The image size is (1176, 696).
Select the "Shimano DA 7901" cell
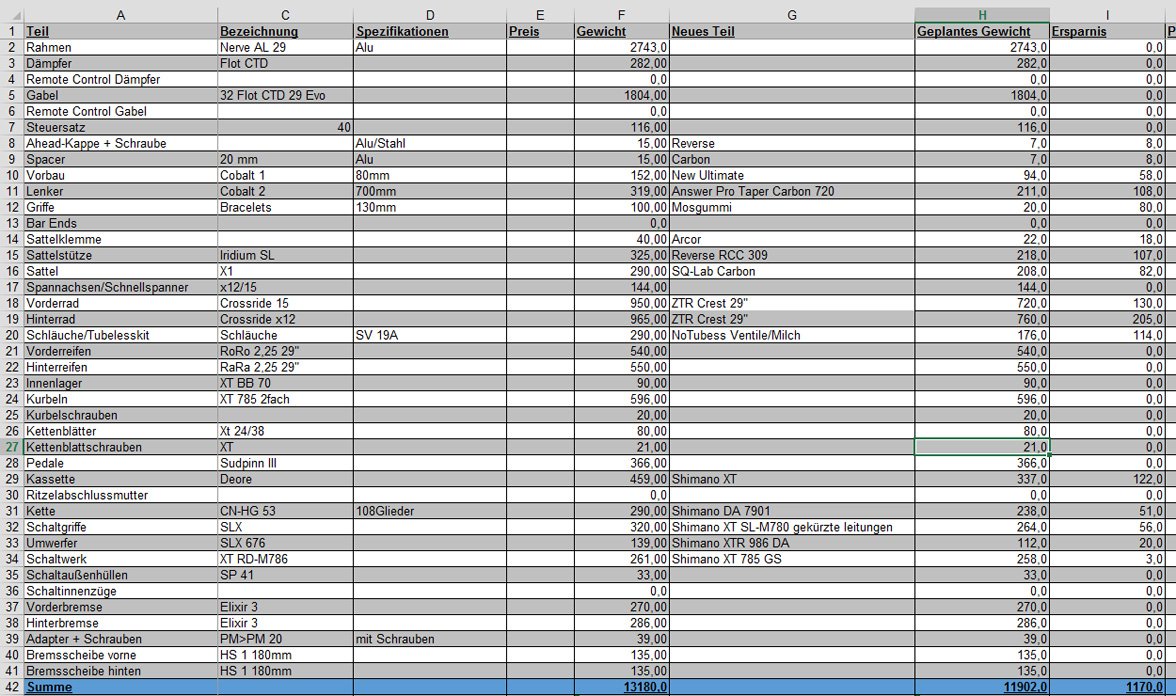point(791,512)
